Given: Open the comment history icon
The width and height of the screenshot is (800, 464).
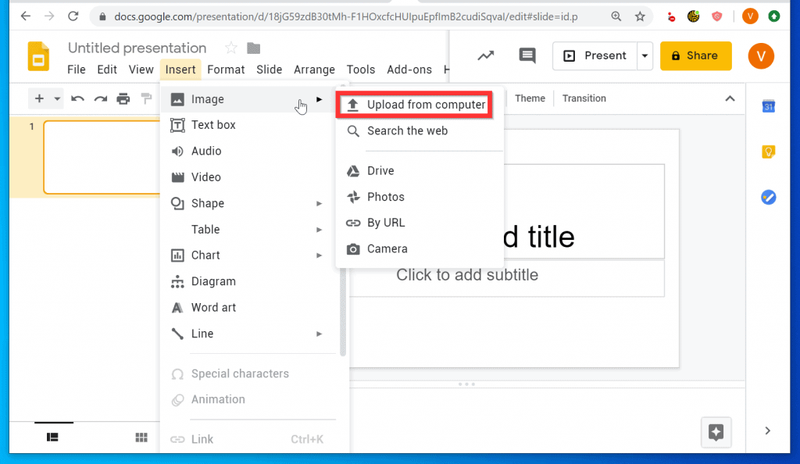Looking at the screenshot, I should click(x=527, y=56).
